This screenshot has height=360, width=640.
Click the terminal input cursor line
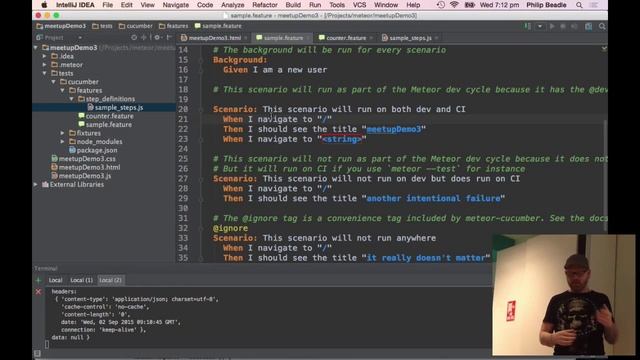(x=47, y=345)
